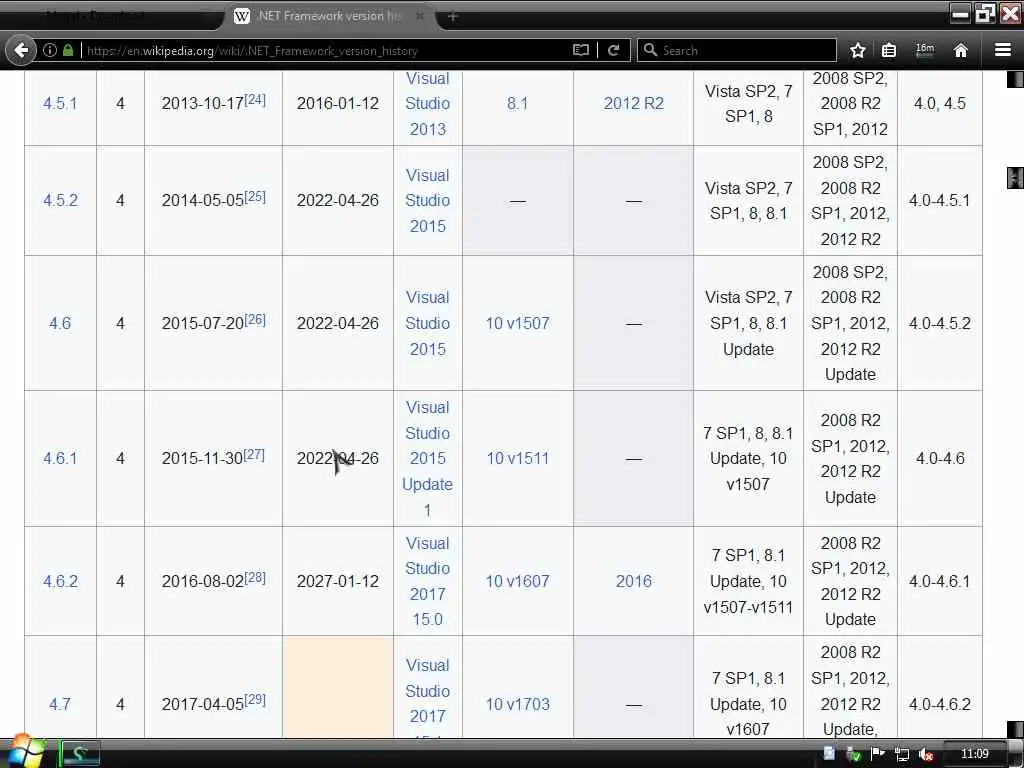
Task: Click the magnifier icon in Search box
Action: (650, 50)
